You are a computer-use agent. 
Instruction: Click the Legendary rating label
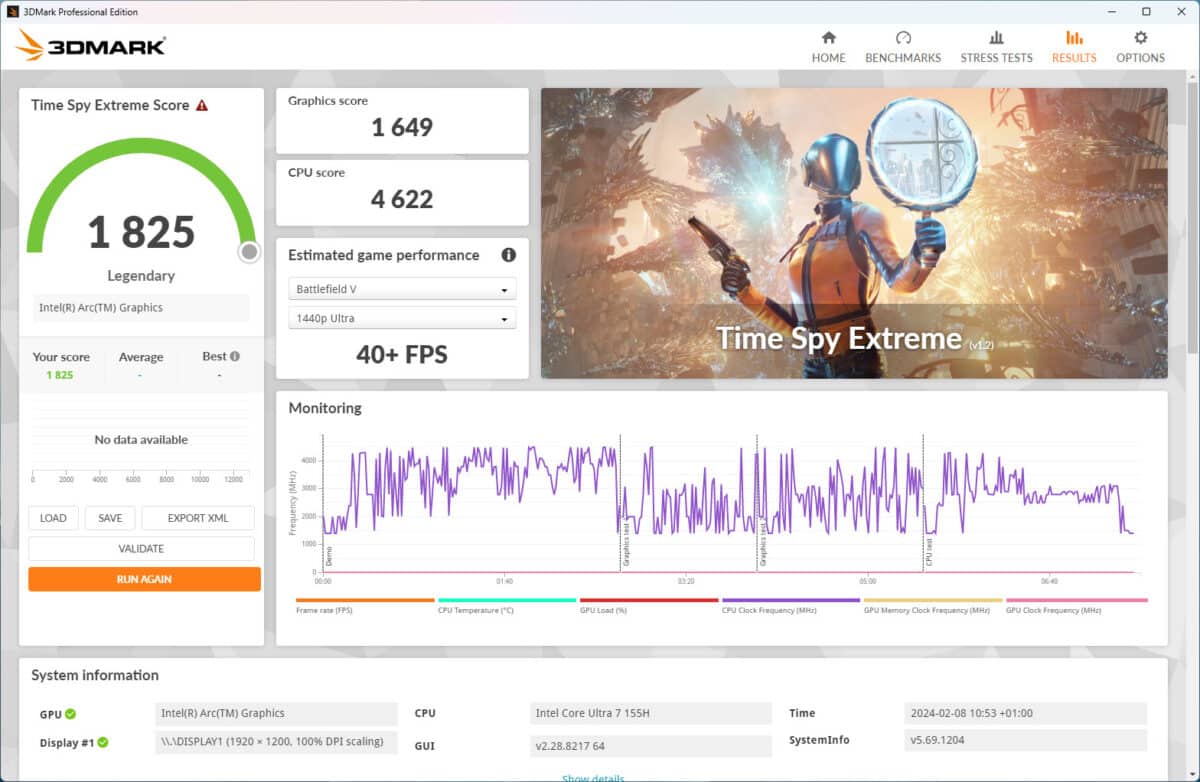[x=141, y=275]
